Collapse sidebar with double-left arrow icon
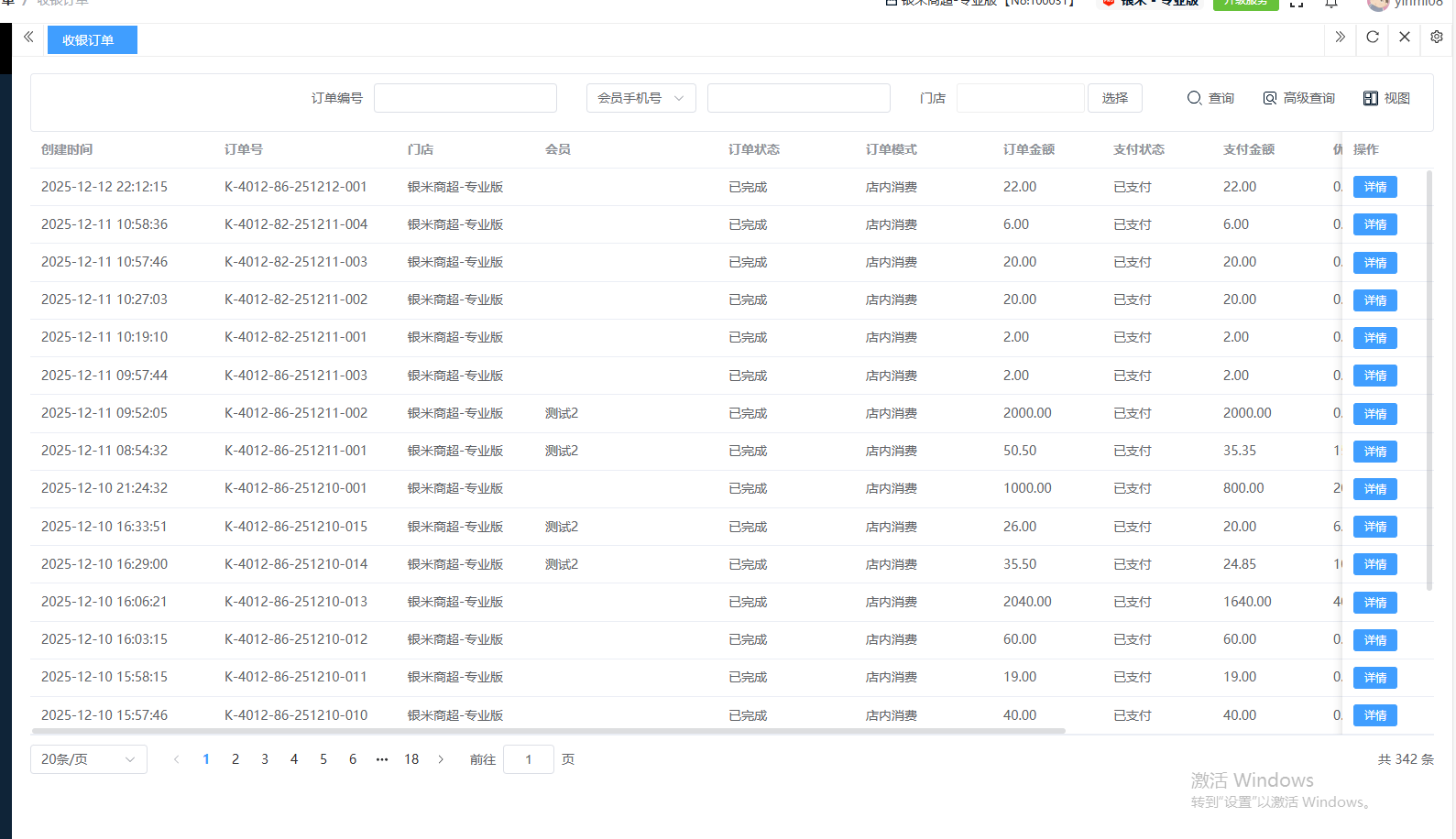This screenshot has height=839, width=1456. pos(28,38)
